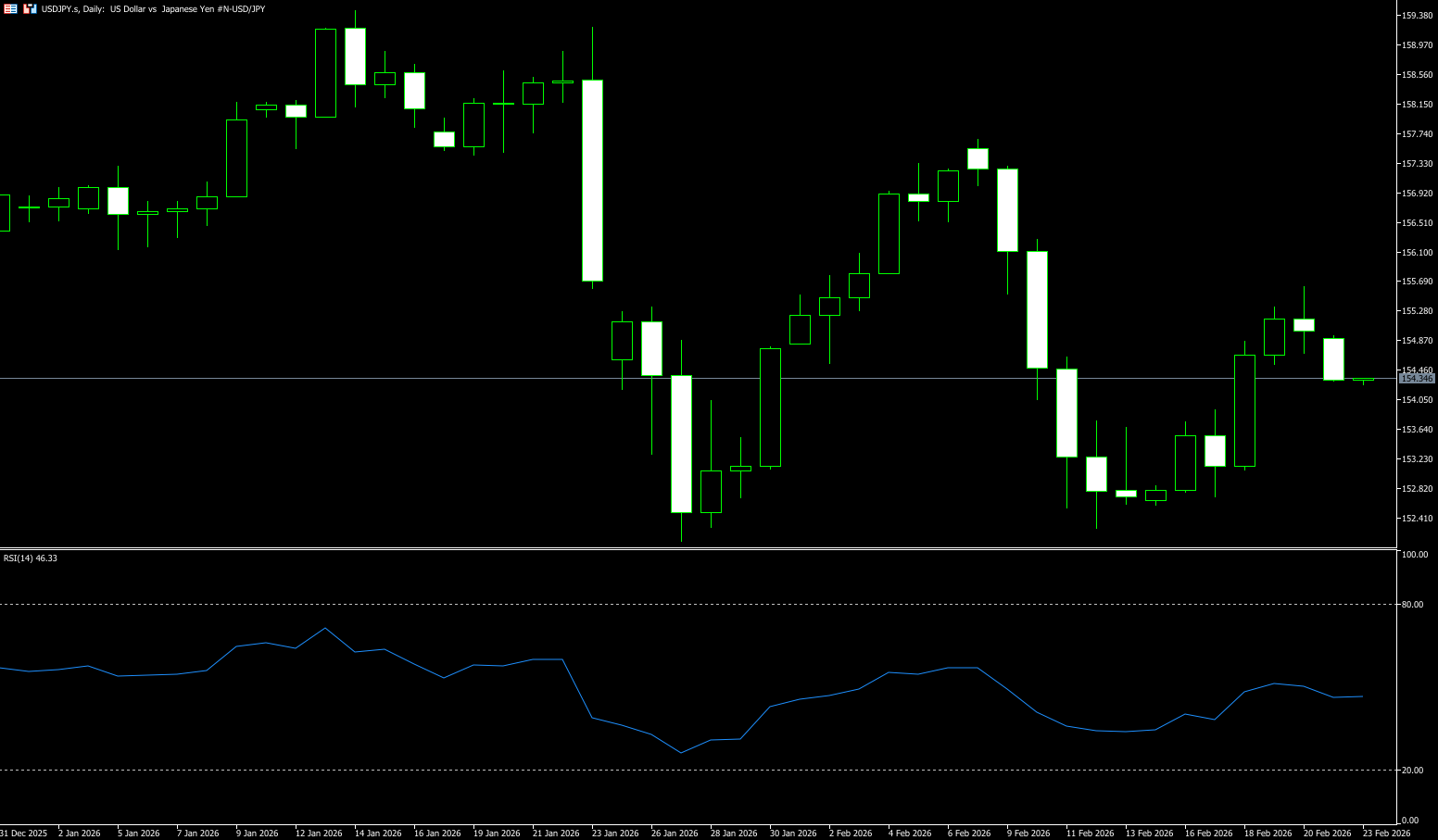The height and width of the screenshot is (840, 1438).
Task: Click the 23 Feb 2026 time axis label
Action: pos(1386,833)
